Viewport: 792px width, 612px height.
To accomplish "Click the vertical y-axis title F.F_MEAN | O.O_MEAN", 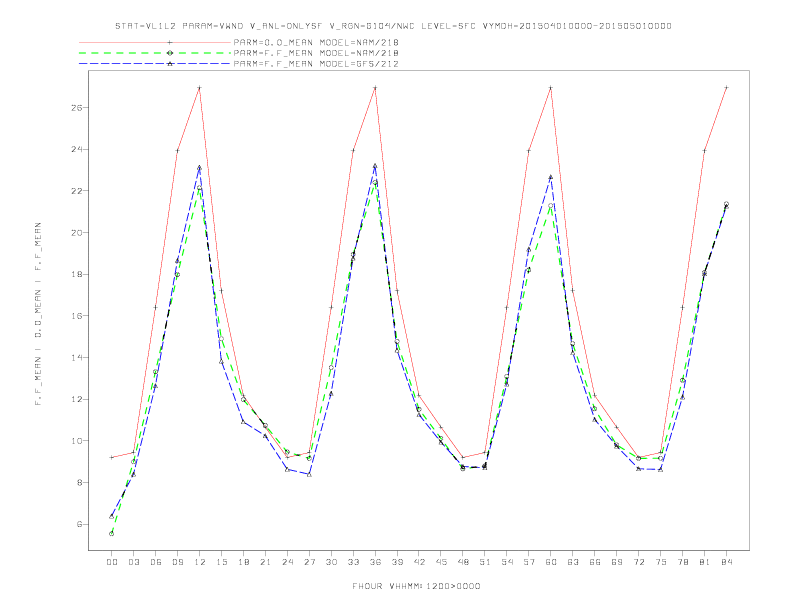I will point(38,314).
